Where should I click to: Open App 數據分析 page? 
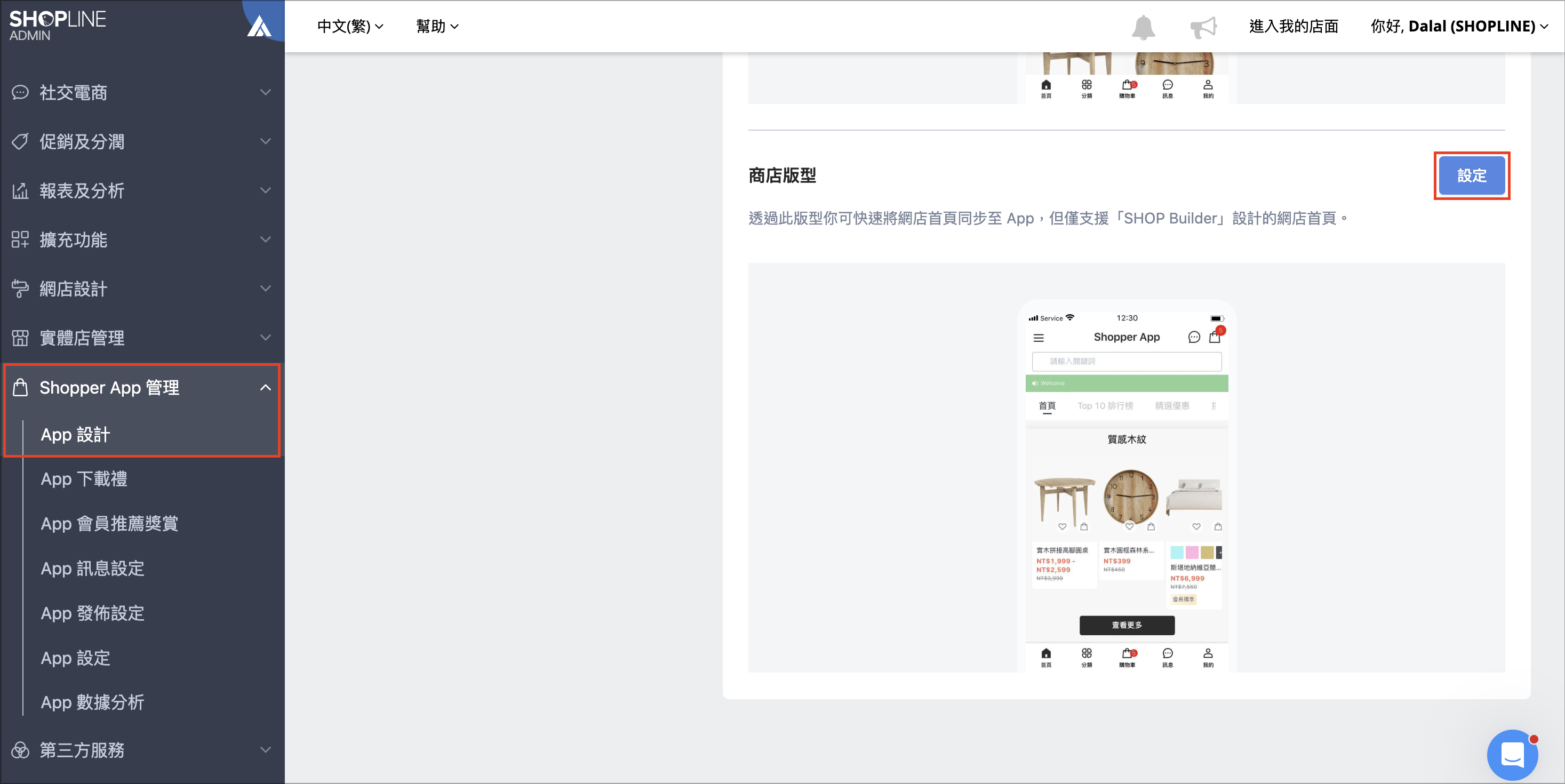(92, 702)
